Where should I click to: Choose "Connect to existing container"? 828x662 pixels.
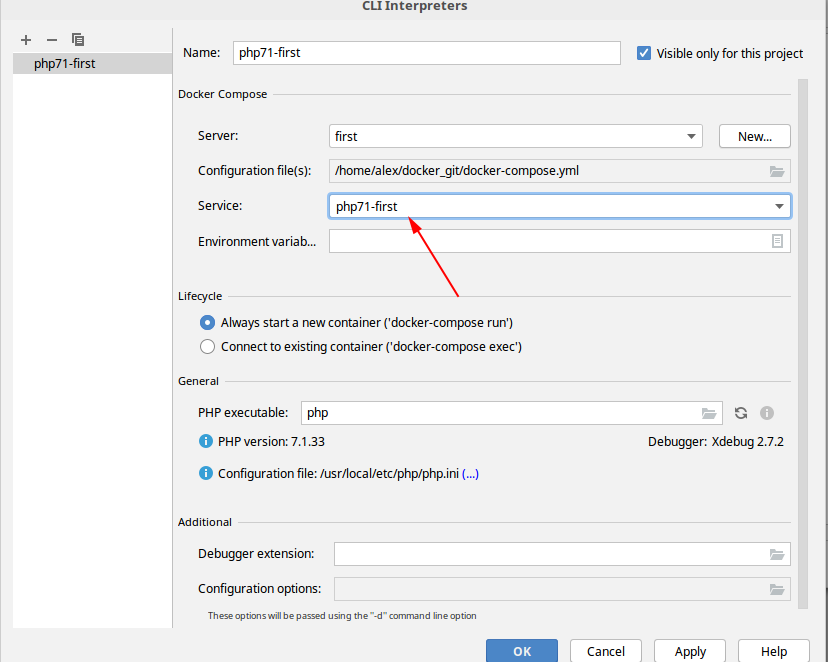[207, 346]
